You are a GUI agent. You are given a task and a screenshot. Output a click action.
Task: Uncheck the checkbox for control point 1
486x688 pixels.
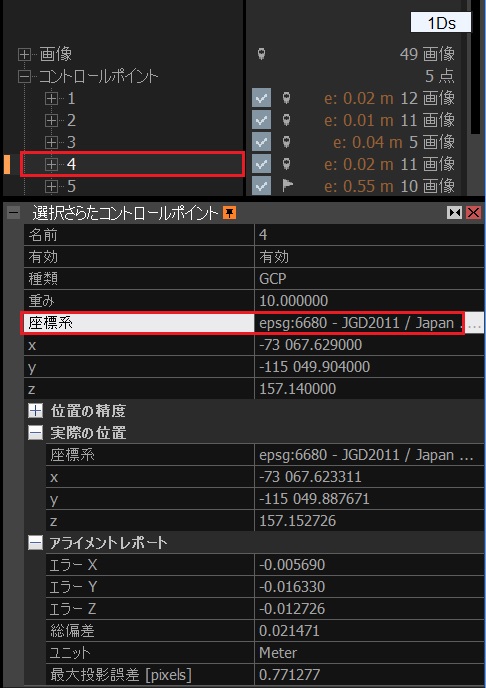pyautogui.click(x=261, y=98)
